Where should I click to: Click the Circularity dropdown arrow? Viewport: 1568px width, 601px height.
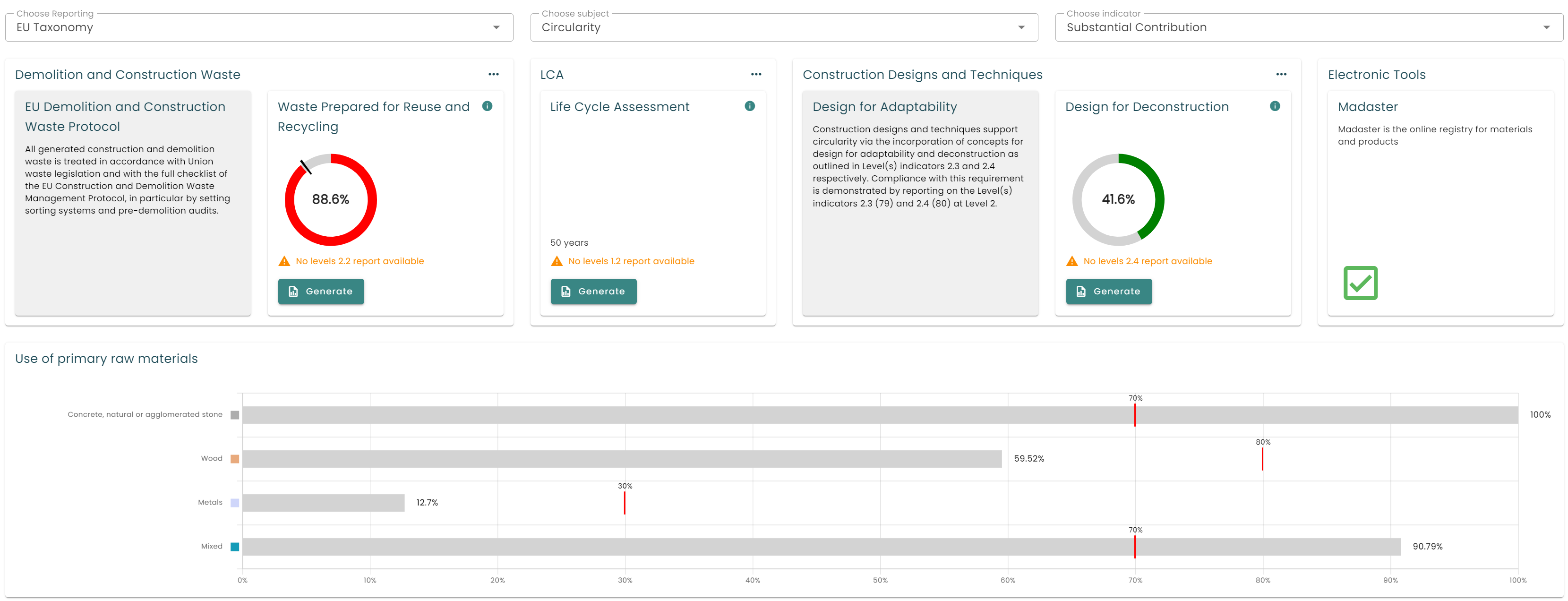click(1021, 27)
